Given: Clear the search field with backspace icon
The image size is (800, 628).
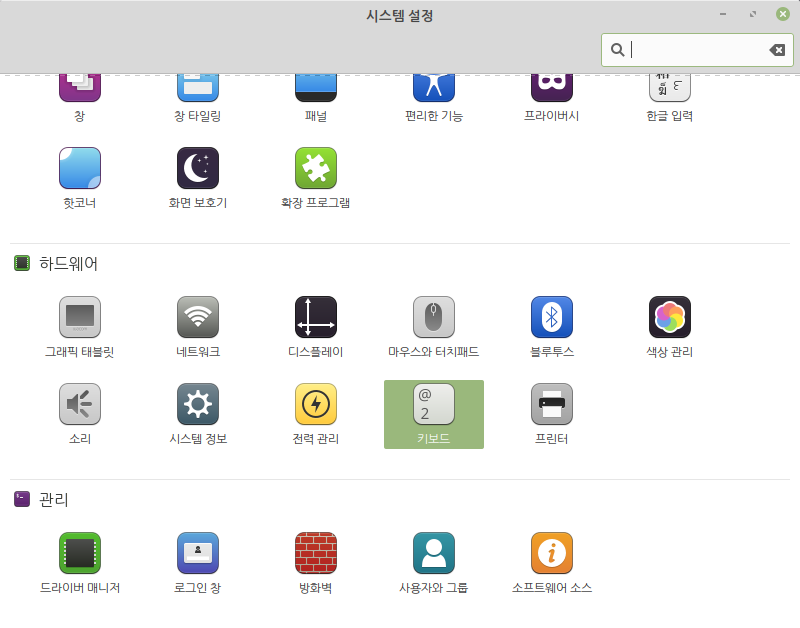Looking at the screenshot, I should [x=777, y=50].
